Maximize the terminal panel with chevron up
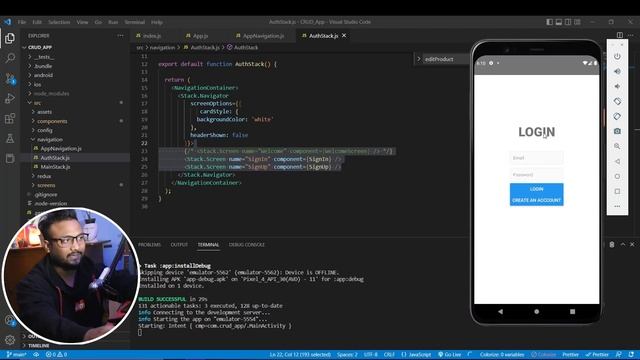640x360 pixels. click(622, 244)
